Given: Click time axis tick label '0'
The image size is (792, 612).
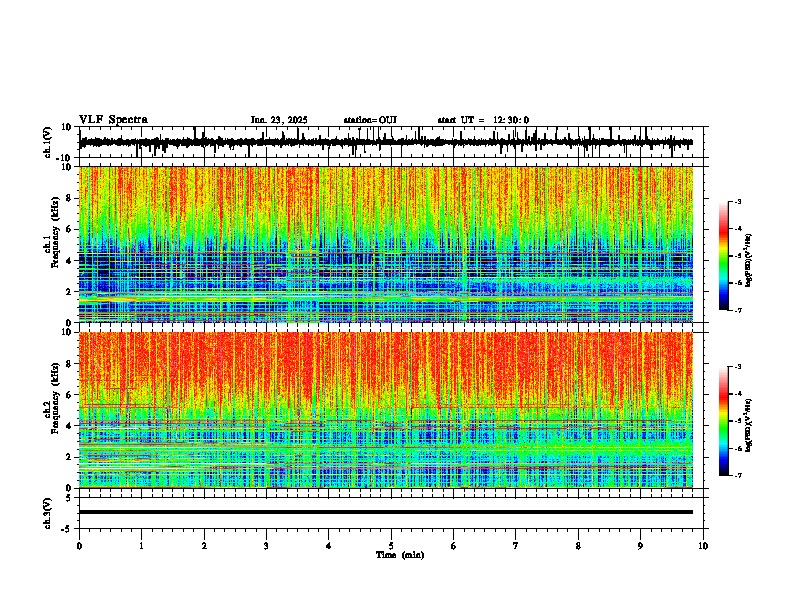Looking at the screenshot, I should 79,546.
